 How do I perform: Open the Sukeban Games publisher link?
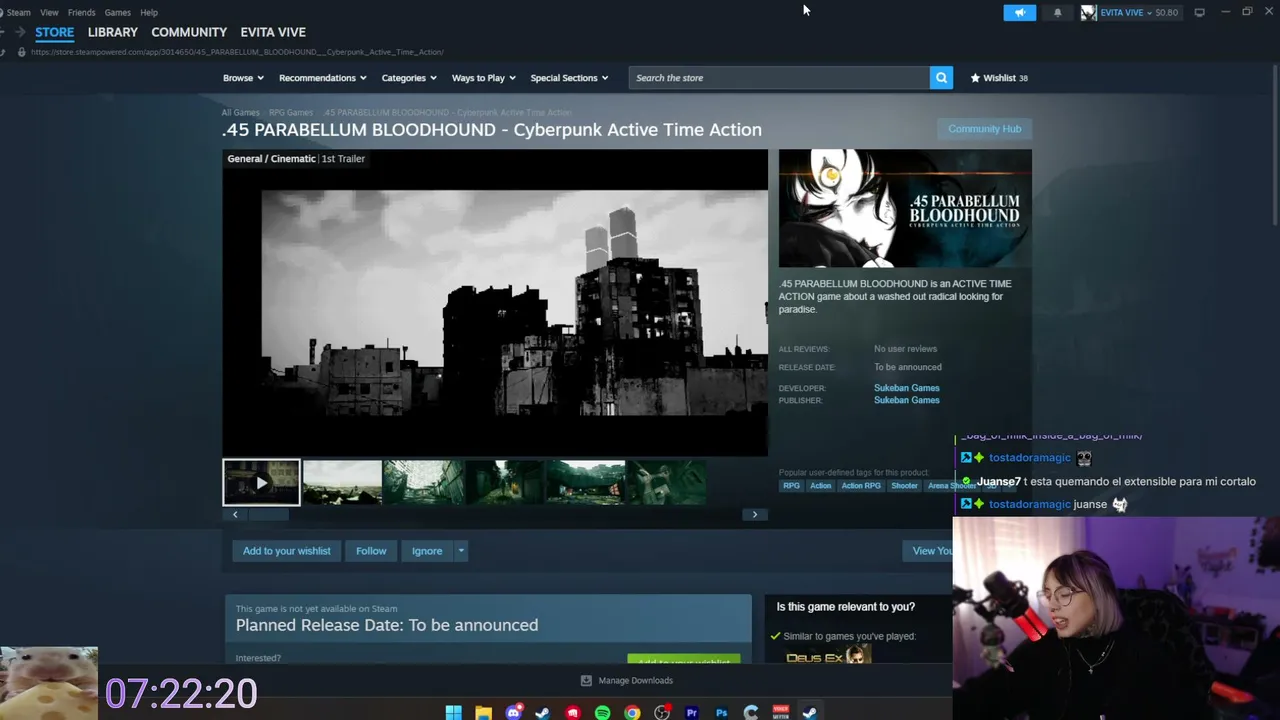(x=907, y=400)
